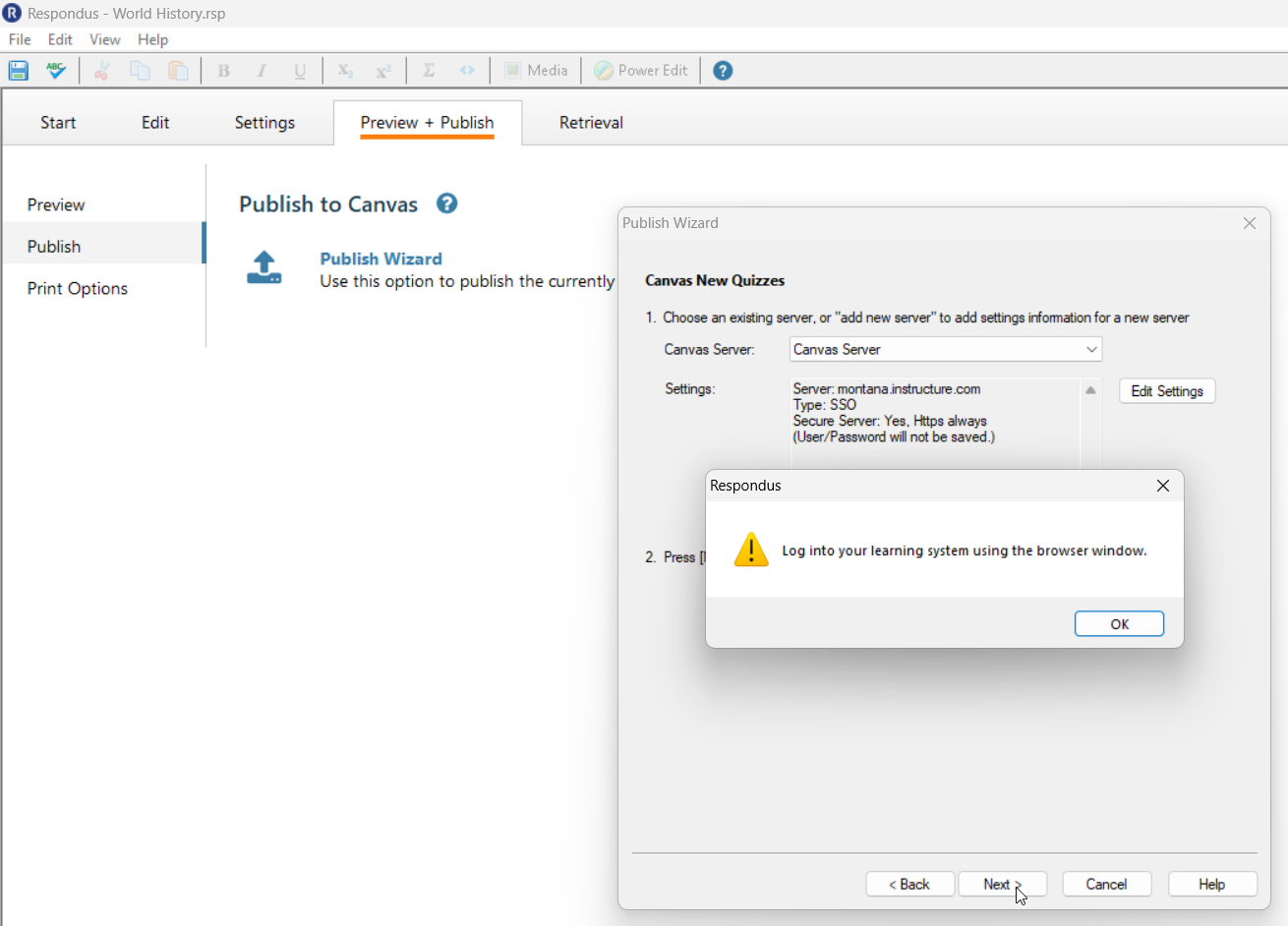Open the Help question mark icon
Image resolution: width=1288 pixels, height=926 pixels.
pyautogui.click(x=723, y=70)
